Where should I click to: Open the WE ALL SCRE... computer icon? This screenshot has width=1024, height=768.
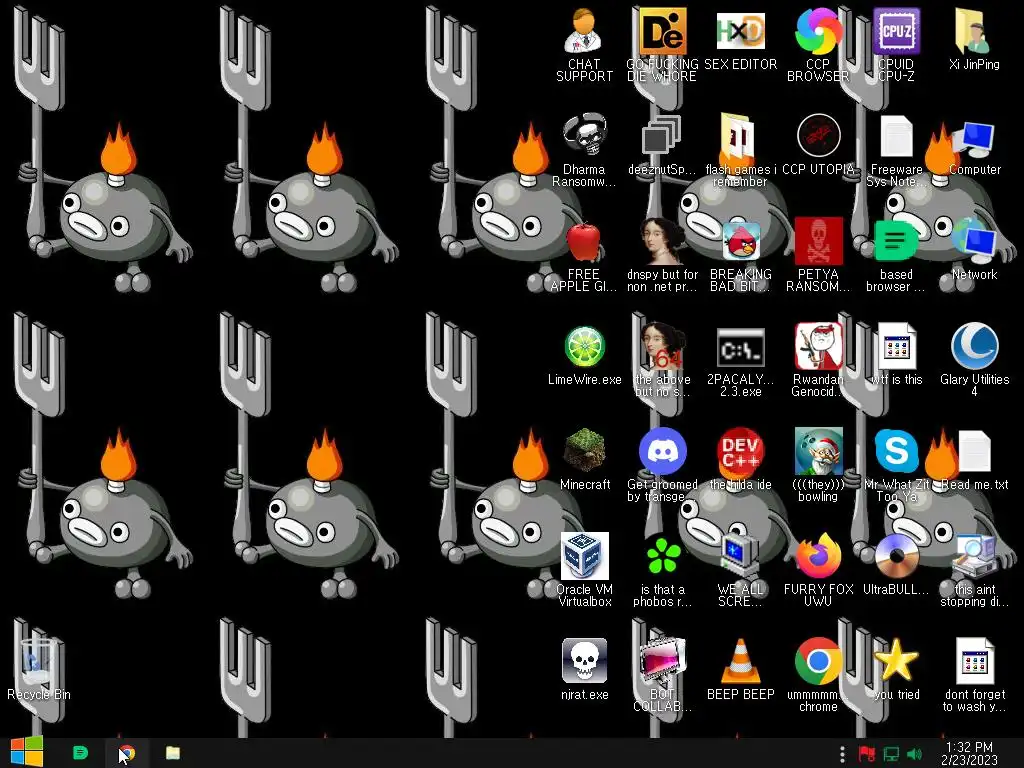pyautogui.click(x=740, y=556)
